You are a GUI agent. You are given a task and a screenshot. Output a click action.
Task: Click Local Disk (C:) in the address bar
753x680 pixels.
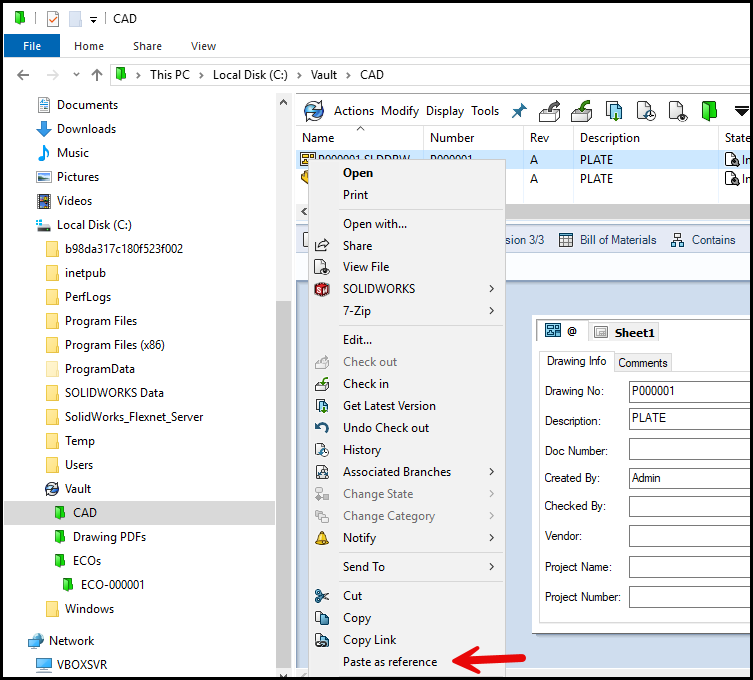coord(250,75)
